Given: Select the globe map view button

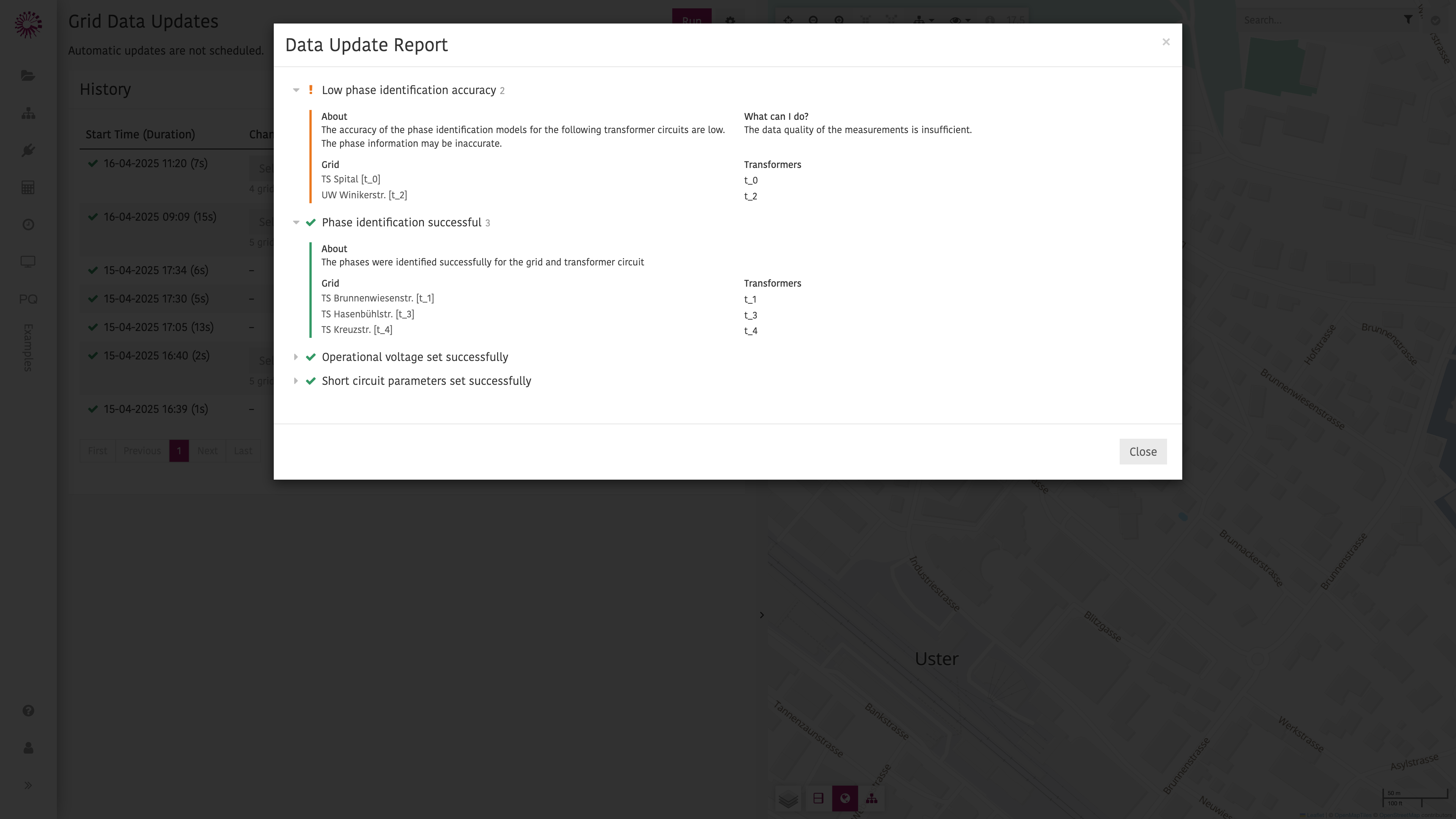Looking at the screenshot, I should pyautogui.click(x=844, y=799).
